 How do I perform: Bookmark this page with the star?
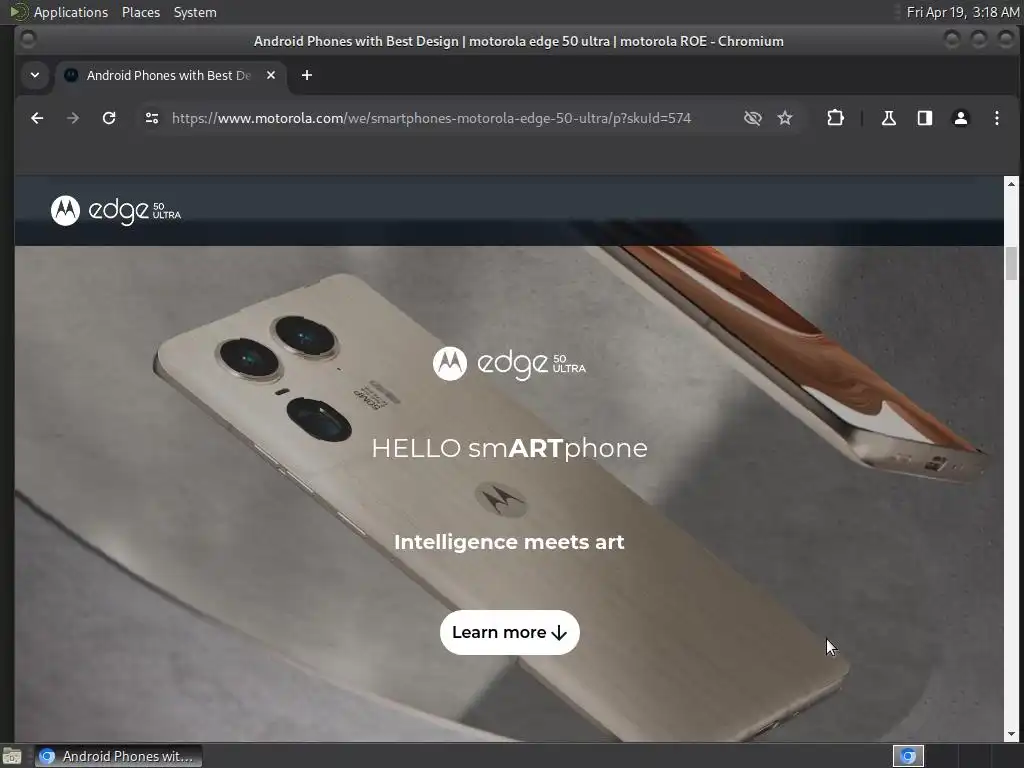785,118
